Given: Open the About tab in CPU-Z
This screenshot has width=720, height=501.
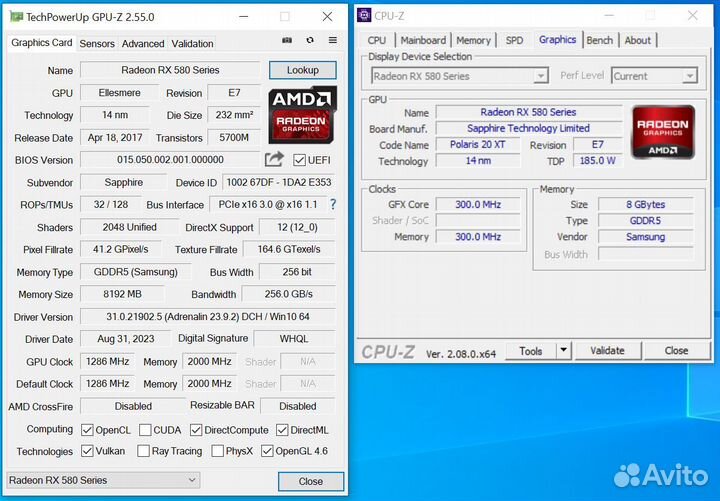Looking at the screenshot, I should point(637,40).
